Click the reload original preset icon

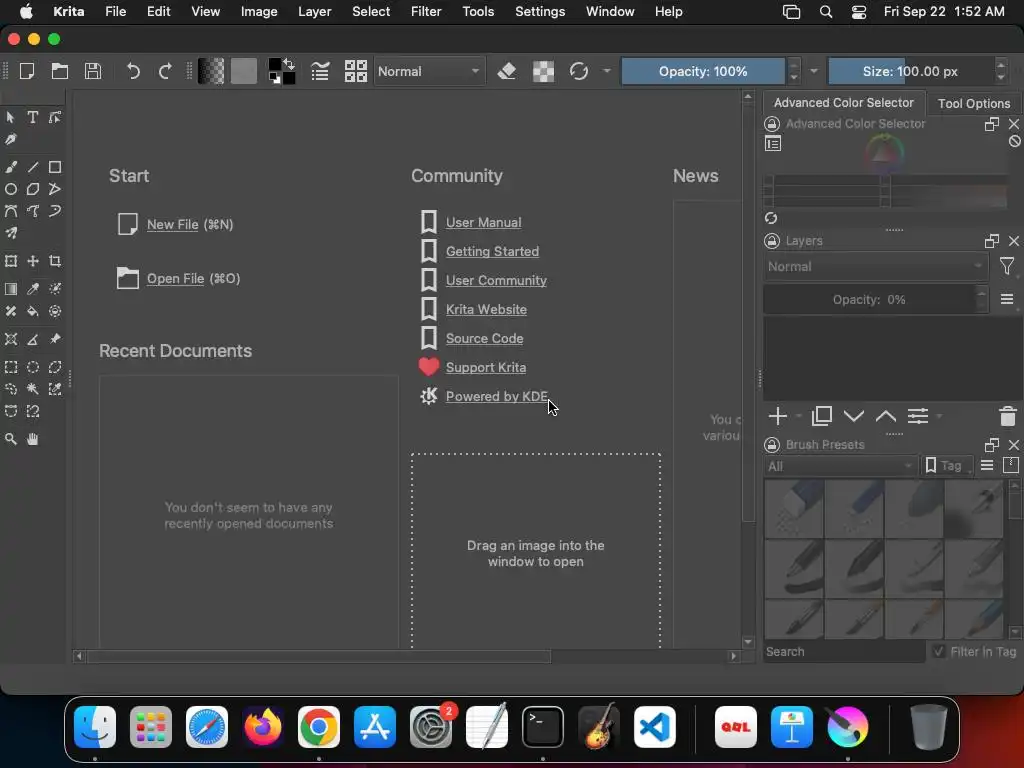coord(579,71)
